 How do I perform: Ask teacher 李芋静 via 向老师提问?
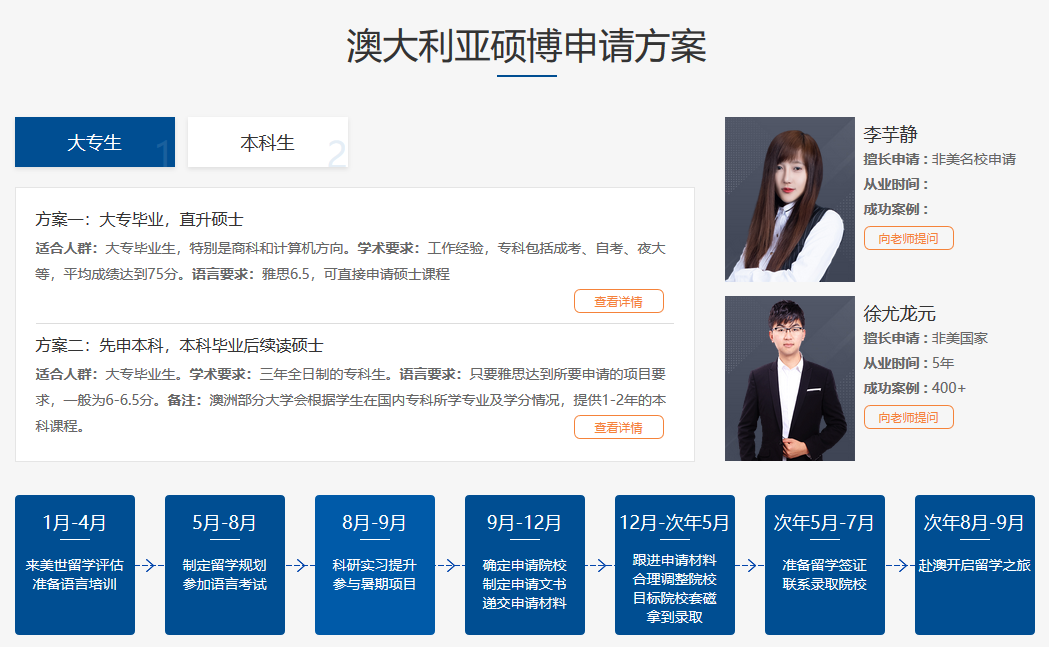(x=909, y=238)
